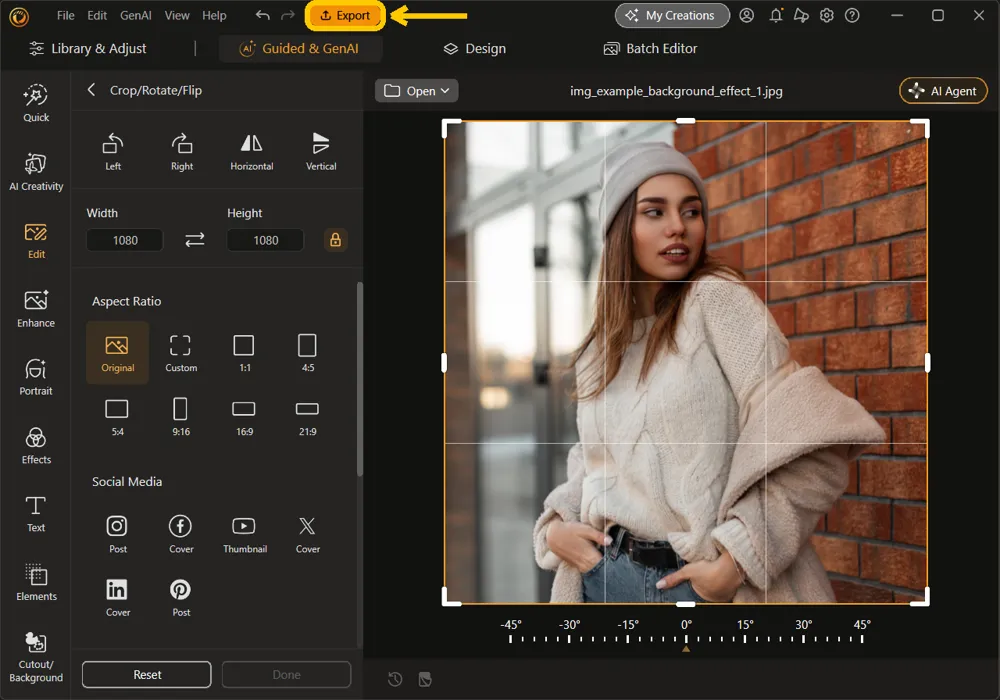Viewport: 1000px width, 700px height.
Task: Select Instagram Post crop preset
Action: click(x=117, y=534)
